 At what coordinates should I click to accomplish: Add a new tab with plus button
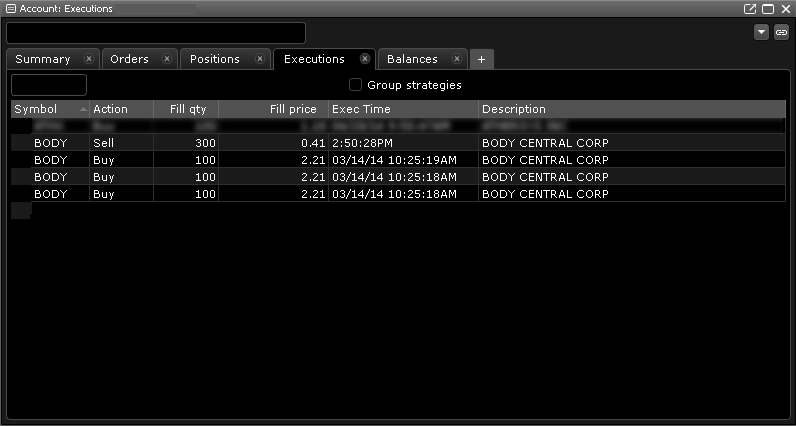point(481,59)
